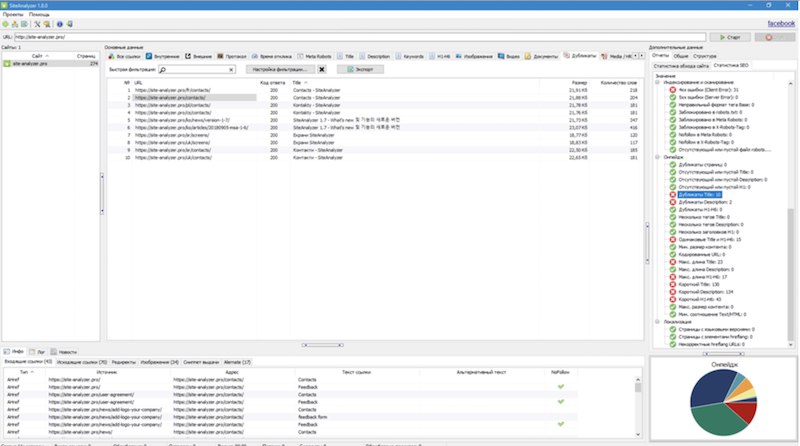Click red status icon for 4xx Client Error

pos(672,90)
